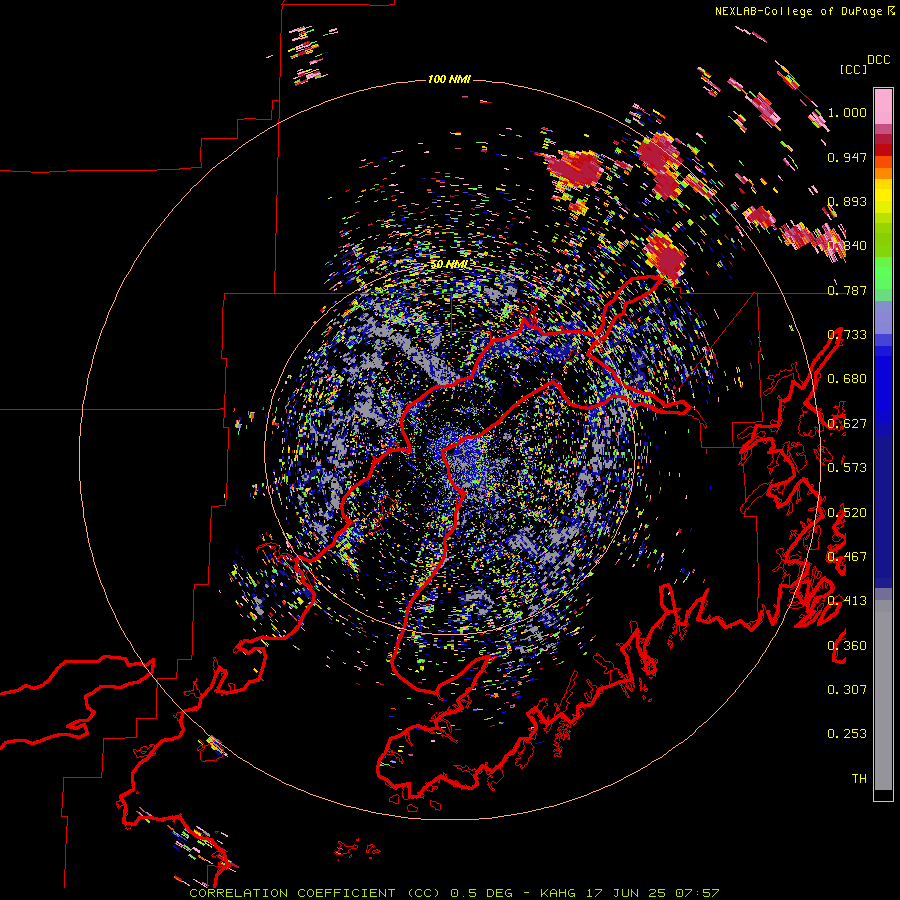Screen dimensions: 900x900
Task: Click the 0.413 scale value
Action: 847,601
